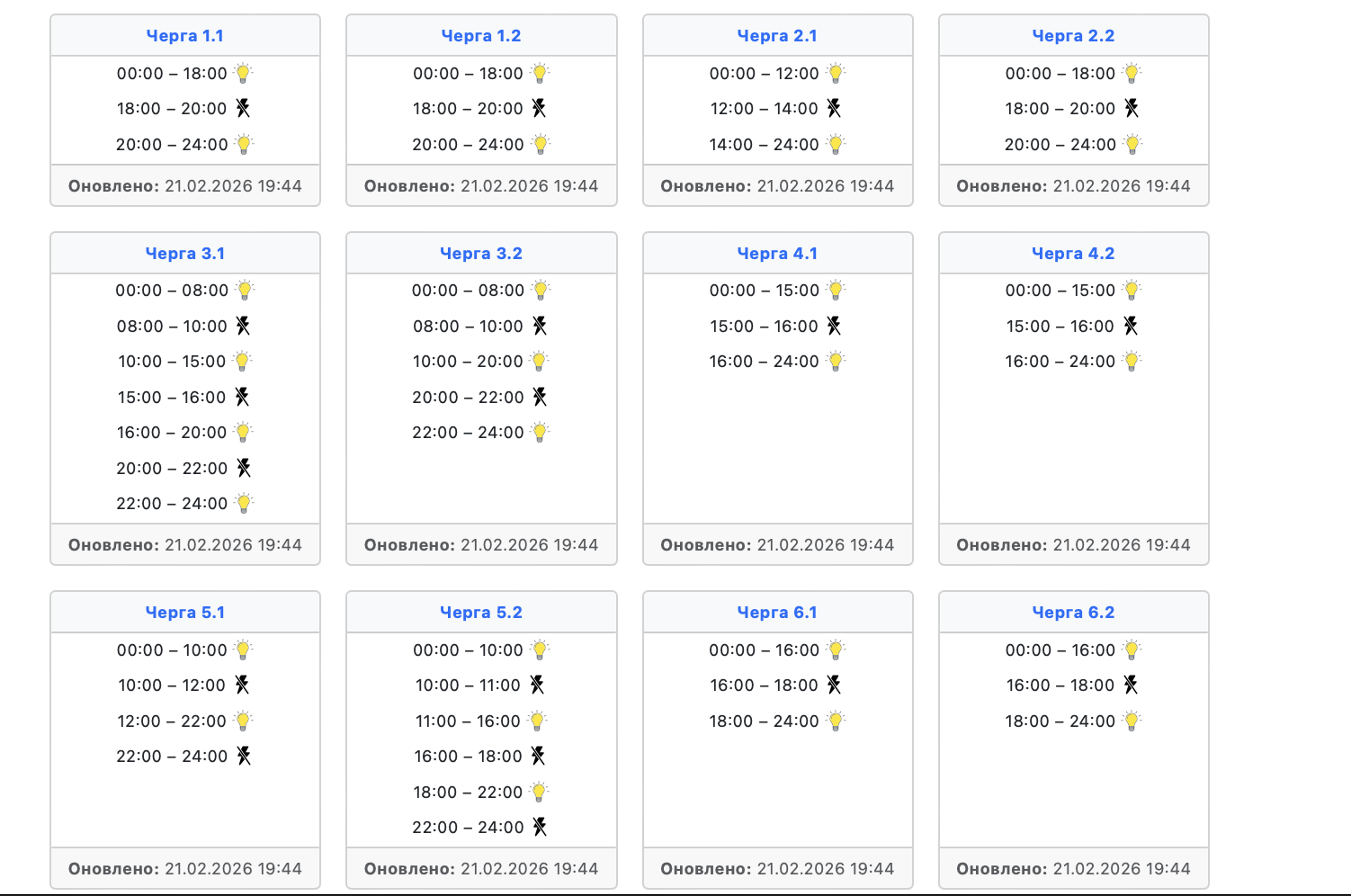Open the Черга 4.2 queue title

1073,254
